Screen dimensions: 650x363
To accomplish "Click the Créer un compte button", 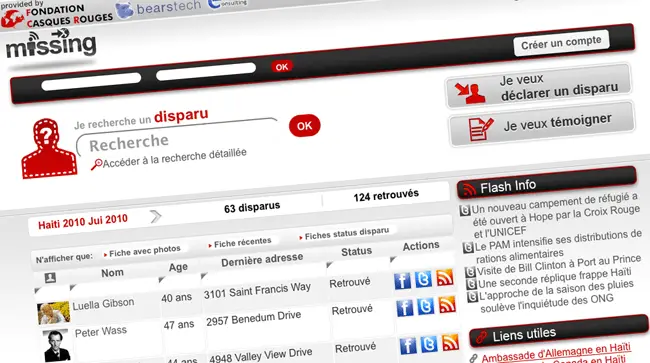I will click(x=561, y=43).
